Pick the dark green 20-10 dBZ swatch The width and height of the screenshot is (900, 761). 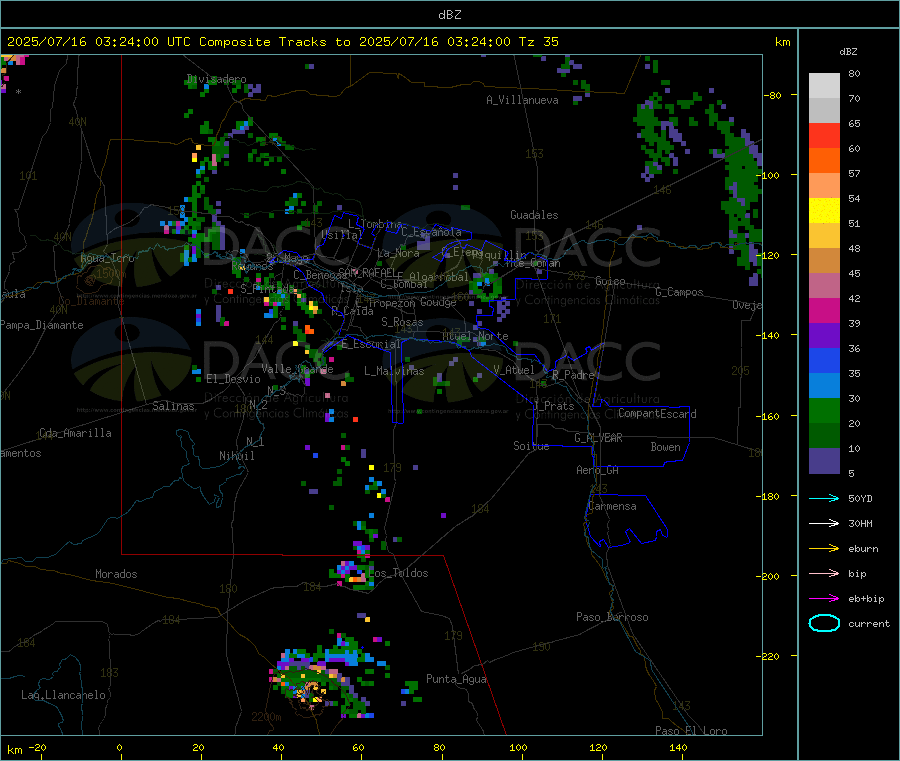[824, 436]
